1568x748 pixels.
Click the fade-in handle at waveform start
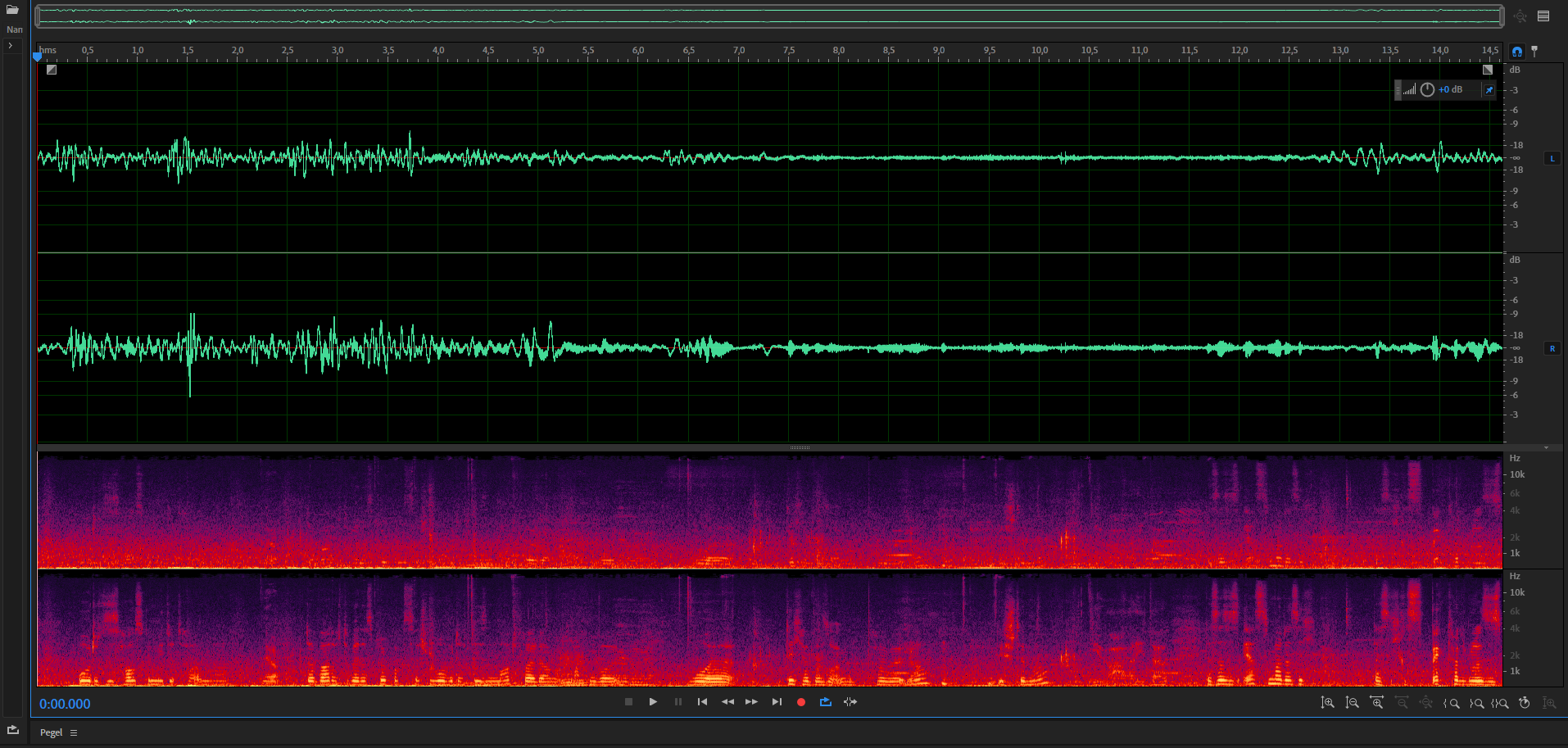point(52,70)
